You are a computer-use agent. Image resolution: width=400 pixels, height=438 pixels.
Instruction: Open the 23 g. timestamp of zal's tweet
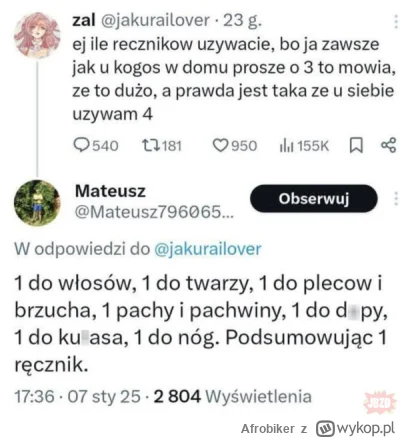point(242,21)
